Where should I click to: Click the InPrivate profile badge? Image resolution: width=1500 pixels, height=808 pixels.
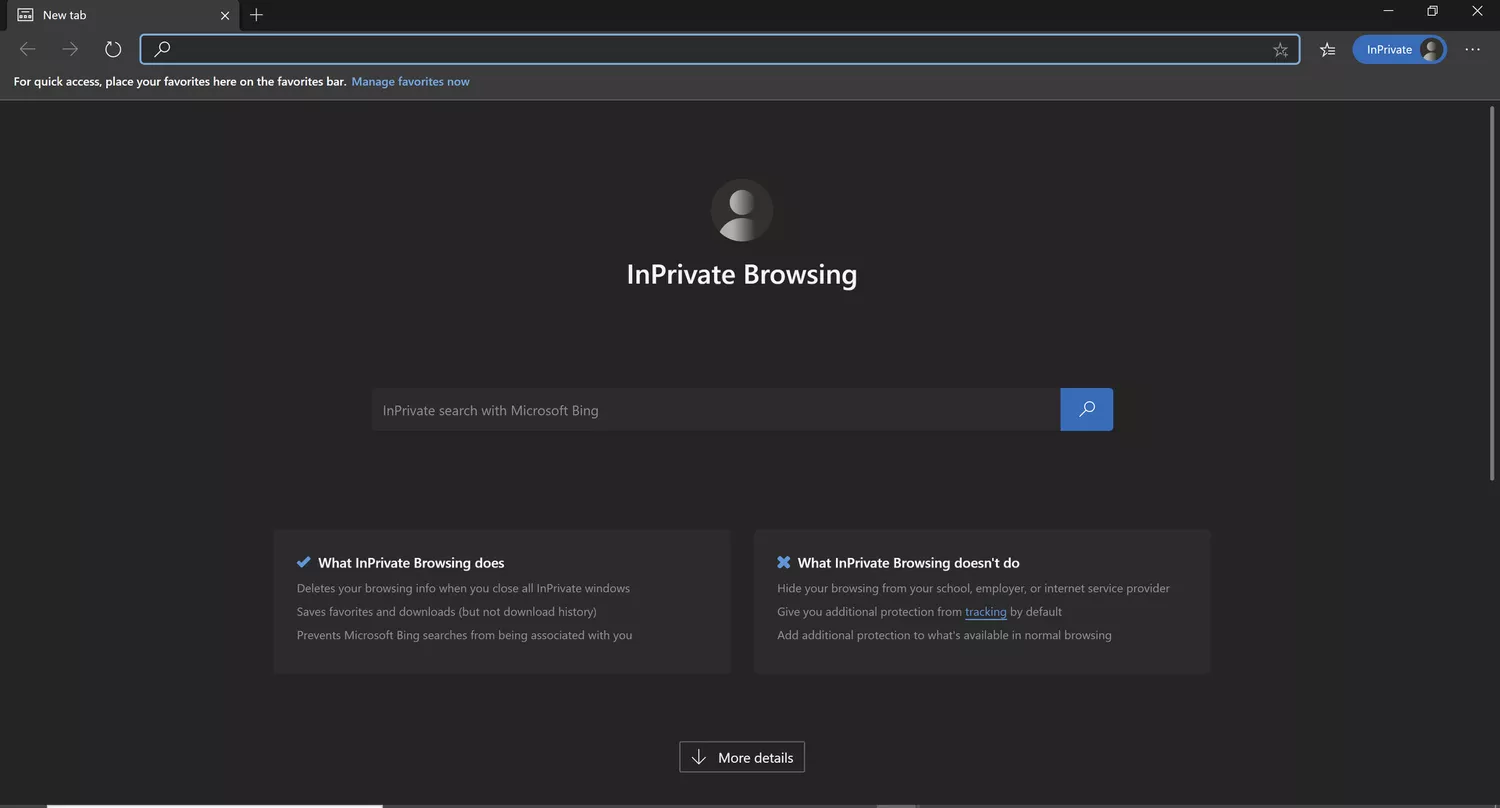tap(1399, 49)
